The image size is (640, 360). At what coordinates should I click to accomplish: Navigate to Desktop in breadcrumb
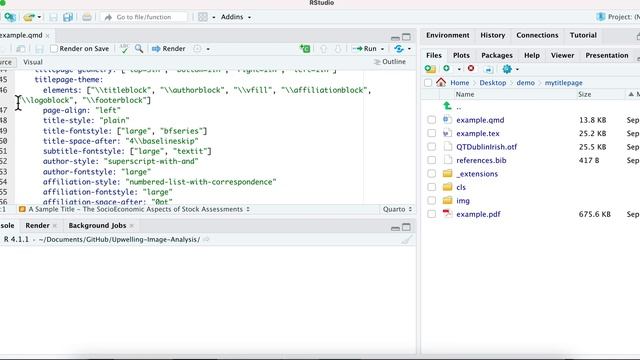tap(492, 82)
